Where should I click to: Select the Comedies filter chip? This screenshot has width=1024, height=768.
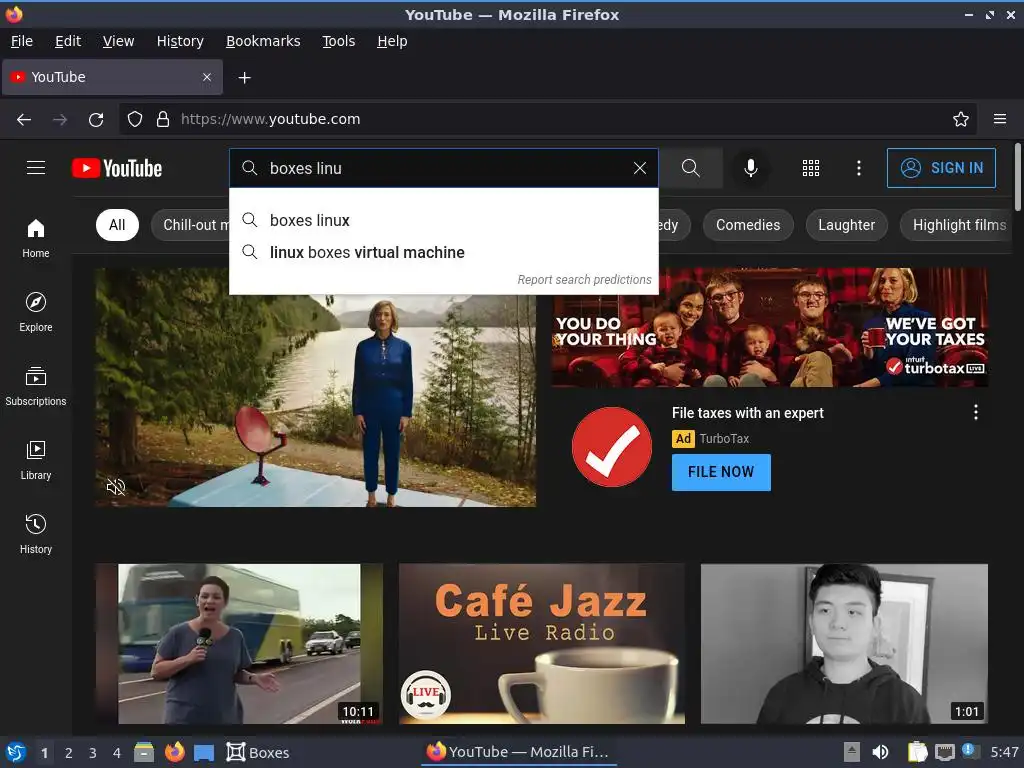pyautogui.click(x=748, y=225)
